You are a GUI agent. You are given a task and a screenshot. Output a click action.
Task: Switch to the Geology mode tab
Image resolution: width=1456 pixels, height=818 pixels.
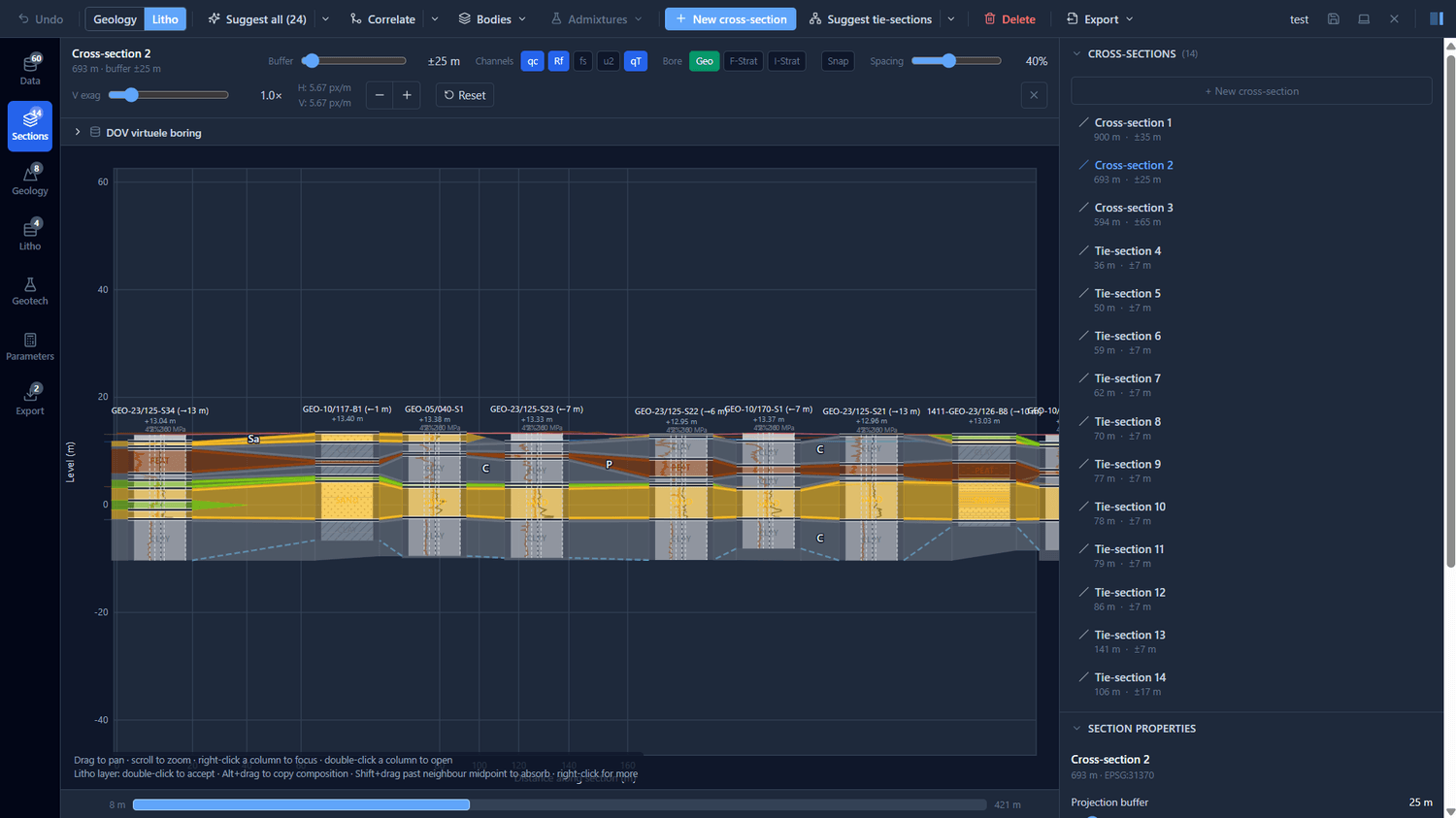115,19
